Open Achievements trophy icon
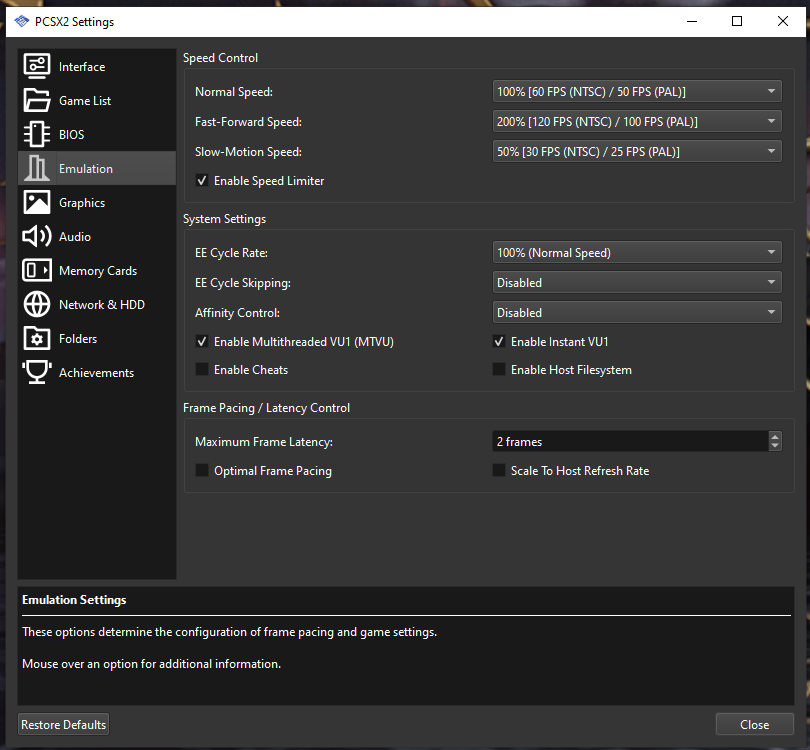 pyautogui.click(x=37, y=372)
